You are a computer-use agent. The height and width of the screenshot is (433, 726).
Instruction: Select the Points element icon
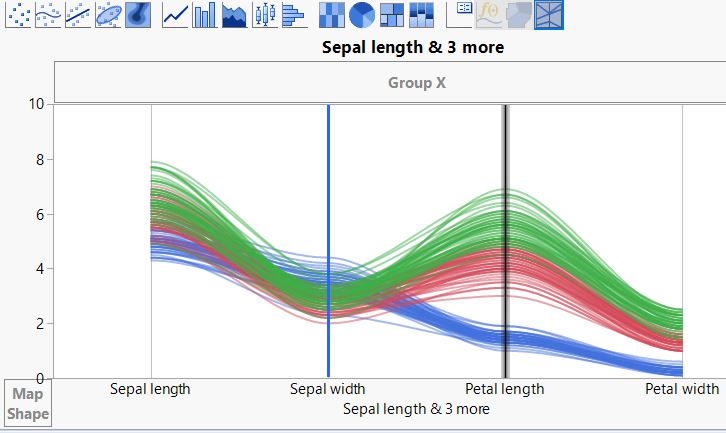point(19,14)
